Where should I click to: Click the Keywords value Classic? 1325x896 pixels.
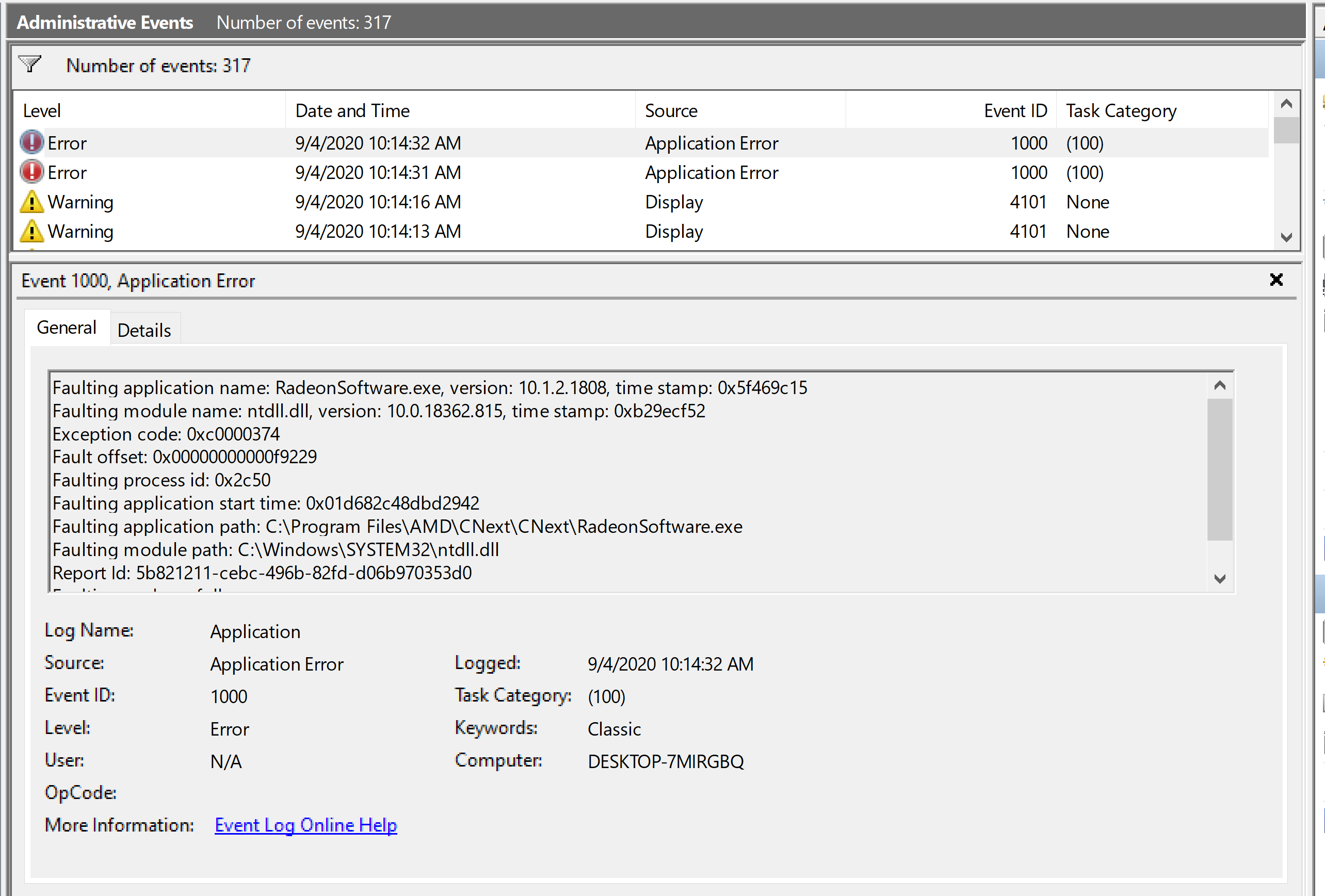pos(614,729)
